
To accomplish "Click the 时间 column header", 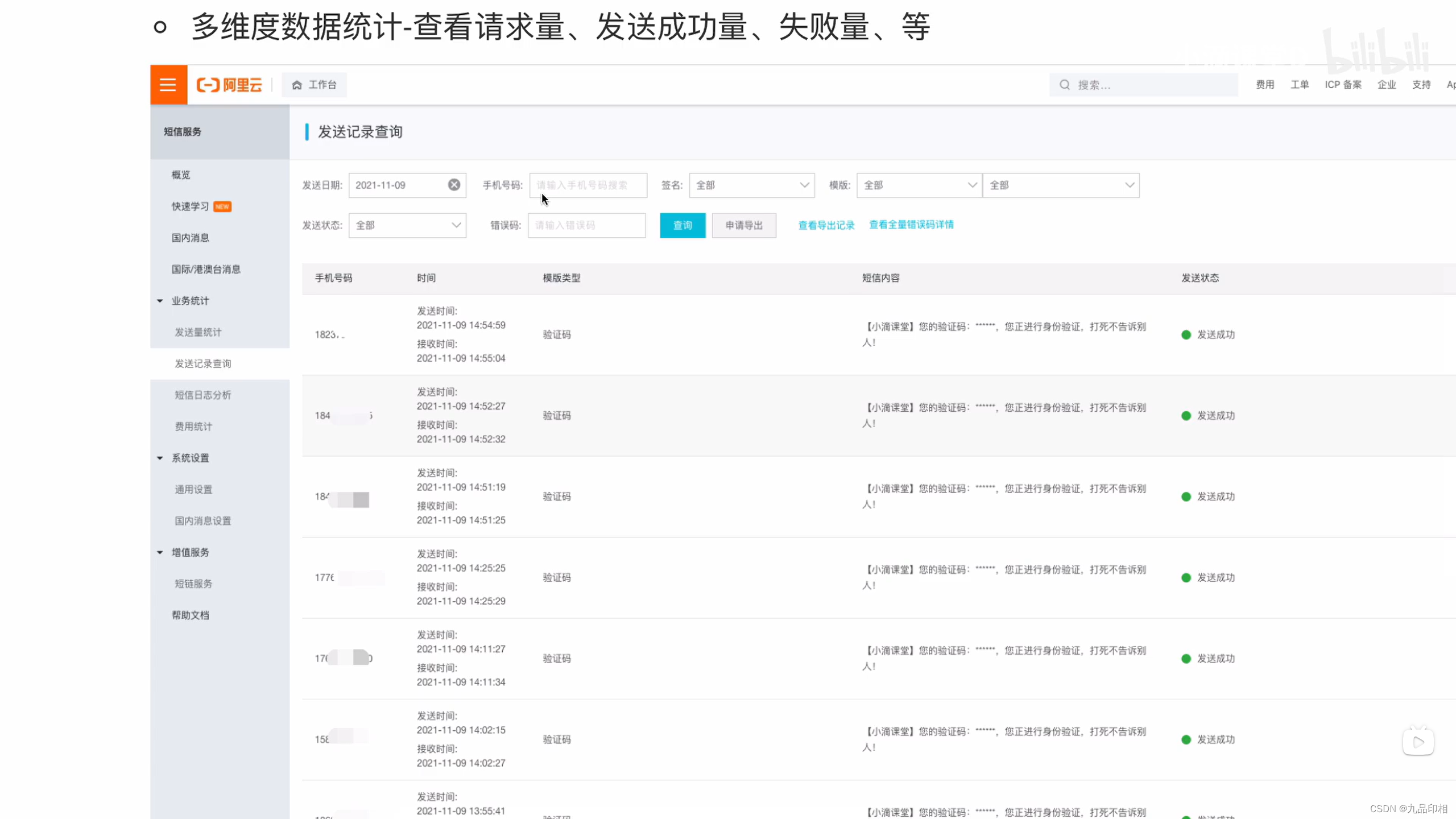I will [x=426, y=278].
